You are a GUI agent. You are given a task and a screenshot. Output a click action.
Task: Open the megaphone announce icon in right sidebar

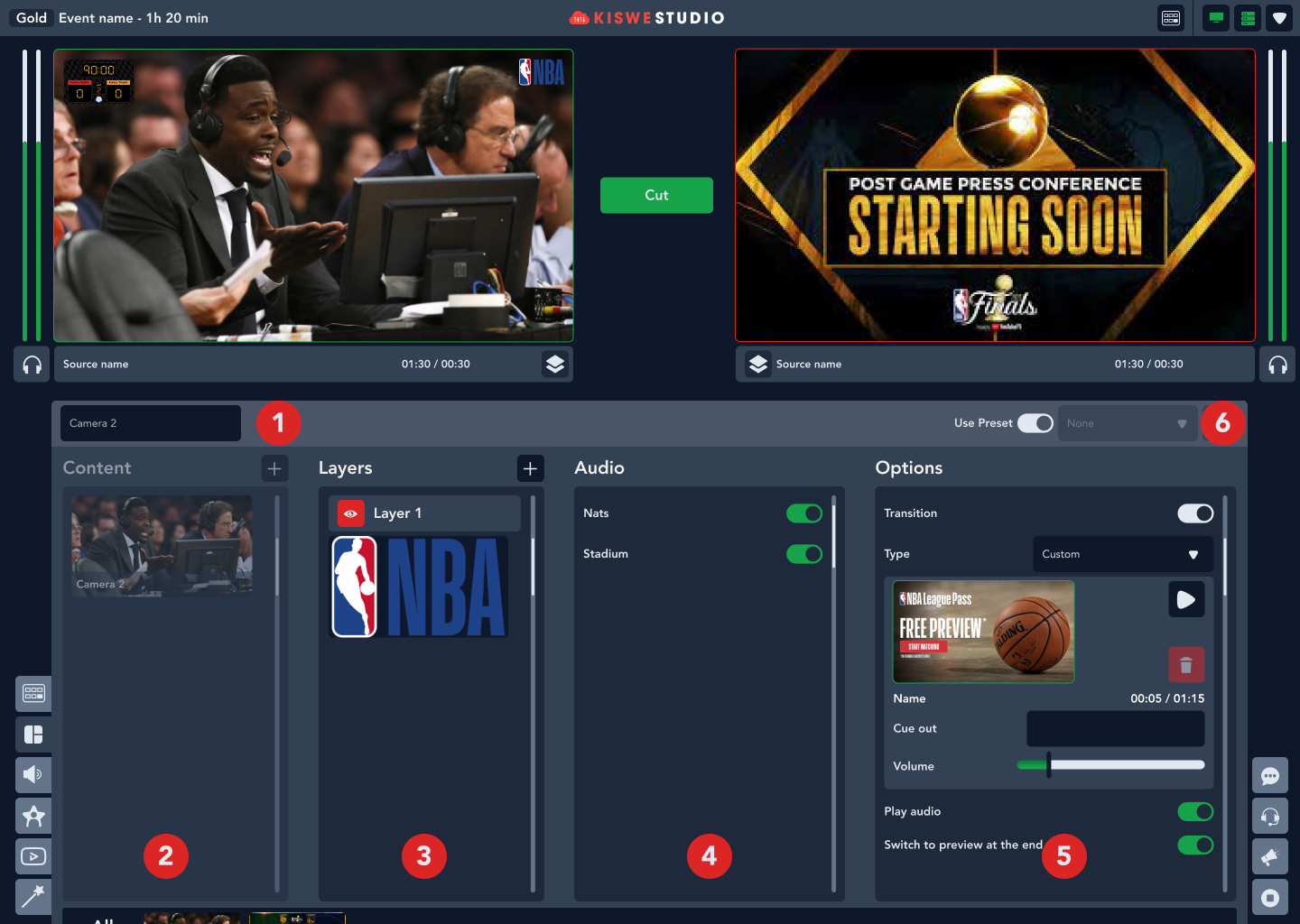tap(1270, 856)
